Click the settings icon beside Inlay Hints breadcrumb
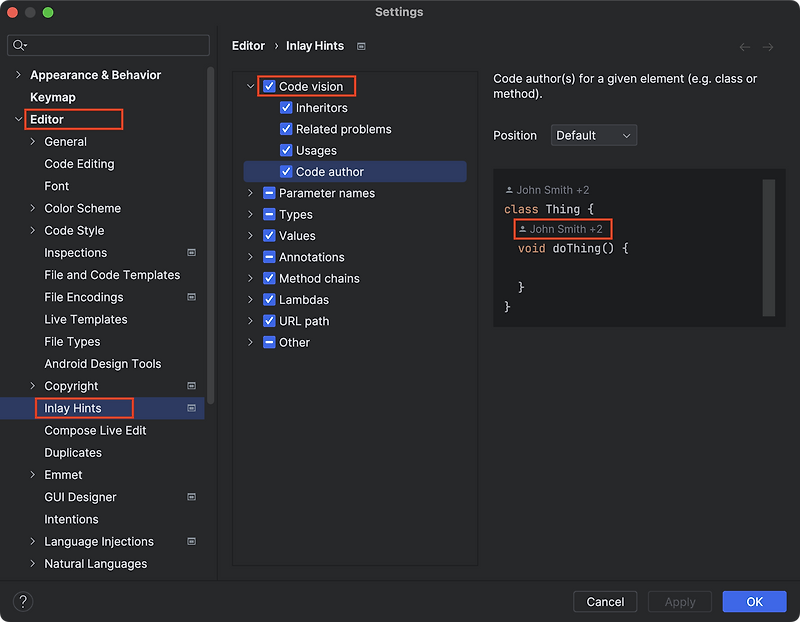800x622 pixels. [361, 45]
